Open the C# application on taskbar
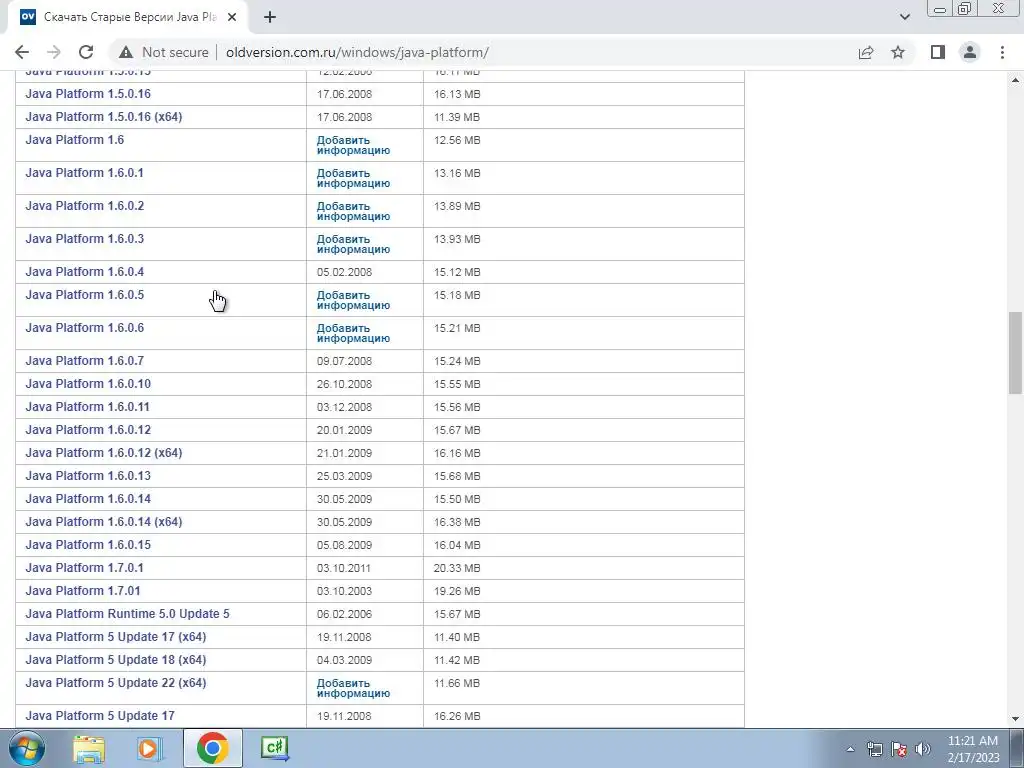Screen dimensions: 1024x768 274,748
